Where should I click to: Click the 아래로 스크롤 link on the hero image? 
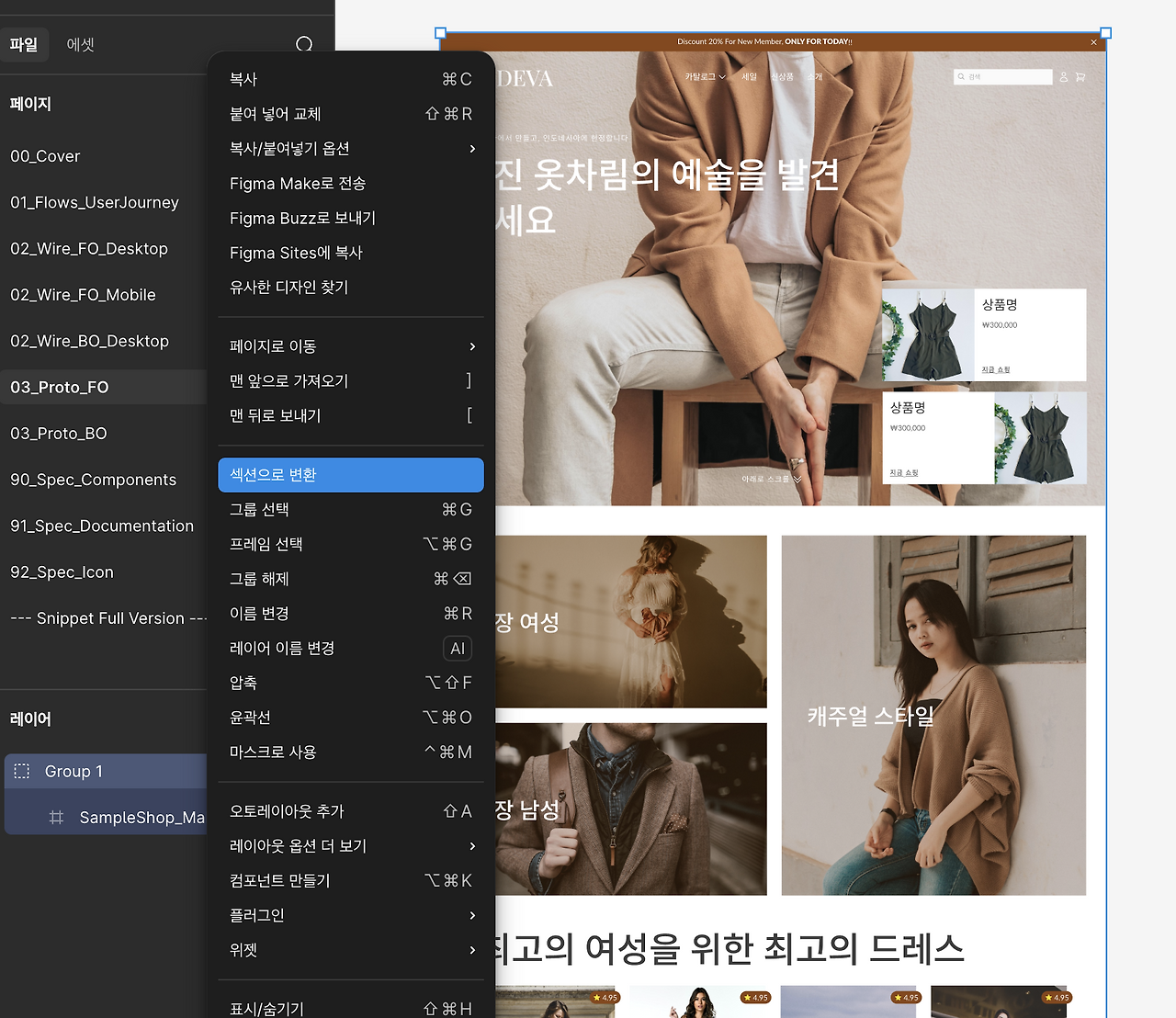(765, 479)
